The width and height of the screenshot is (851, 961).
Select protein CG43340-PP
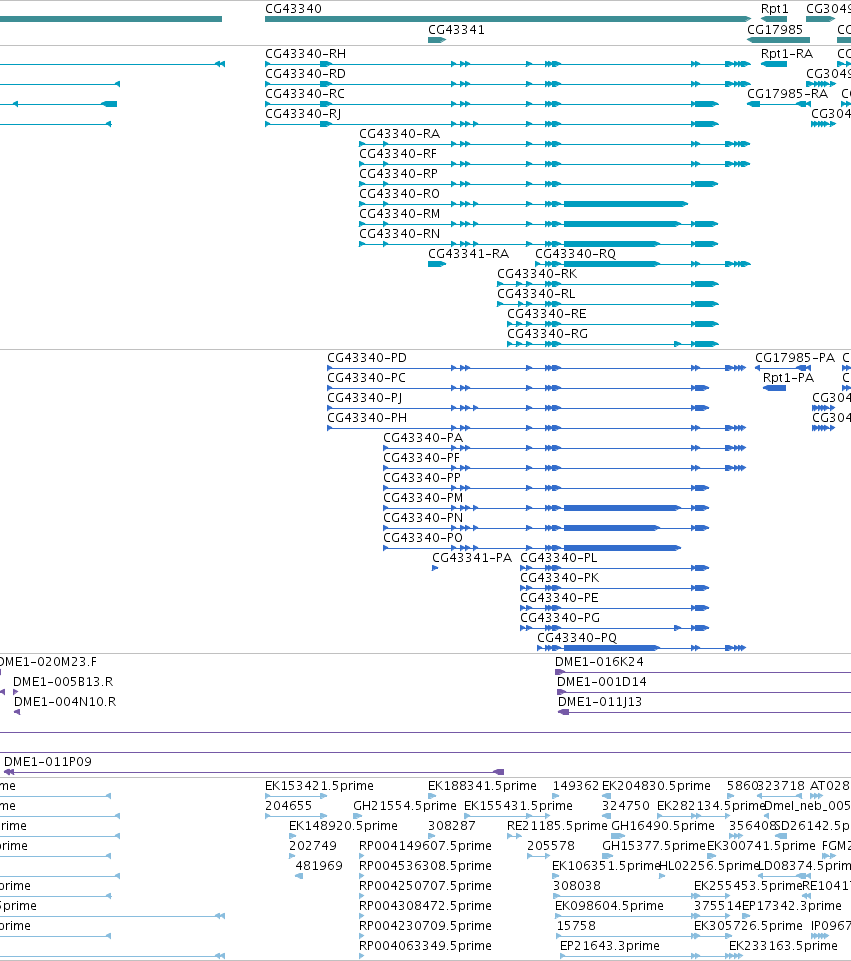click(422, 478)
